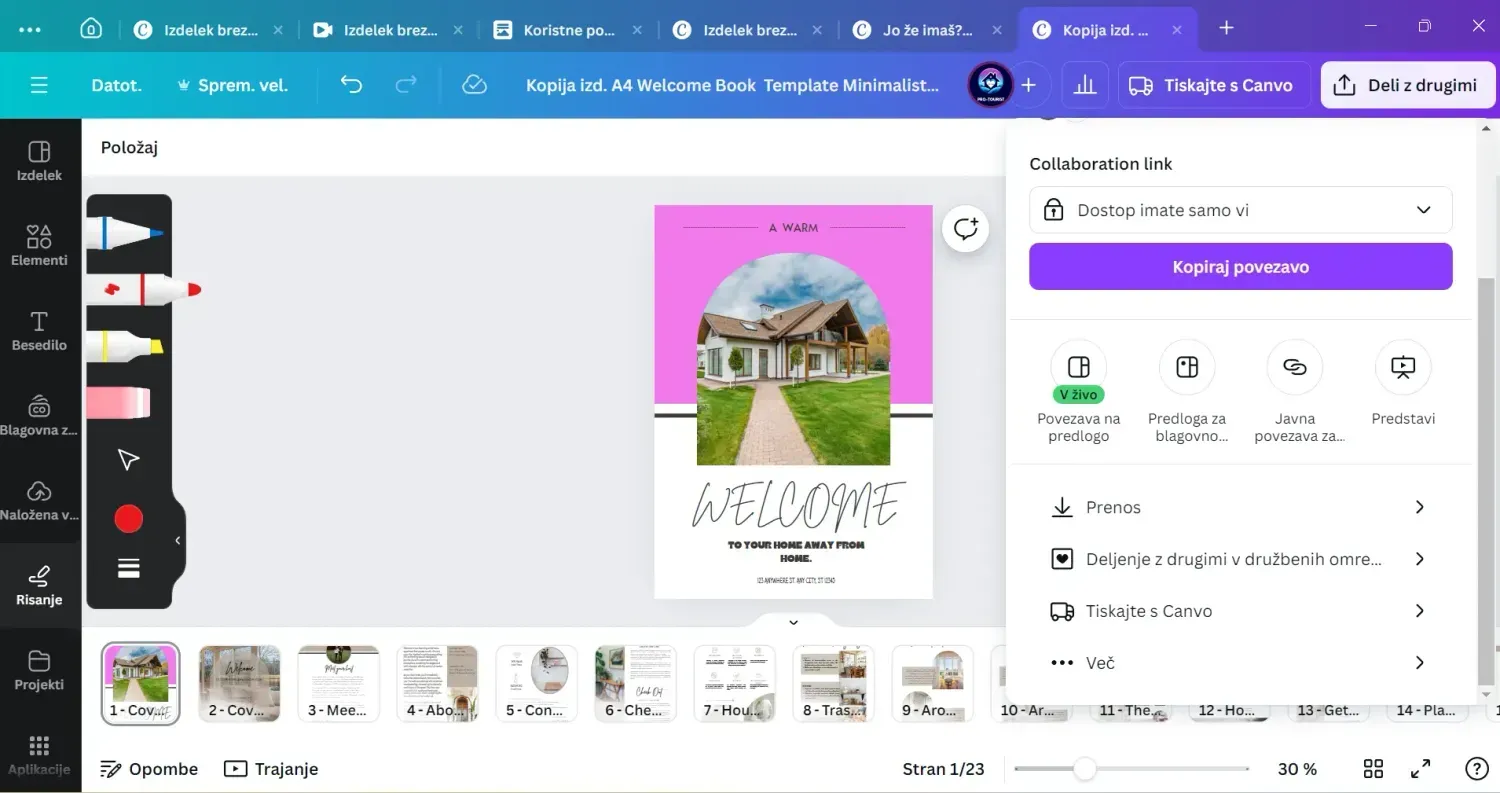Open the Blagovna znamka panel

[39, 415]
